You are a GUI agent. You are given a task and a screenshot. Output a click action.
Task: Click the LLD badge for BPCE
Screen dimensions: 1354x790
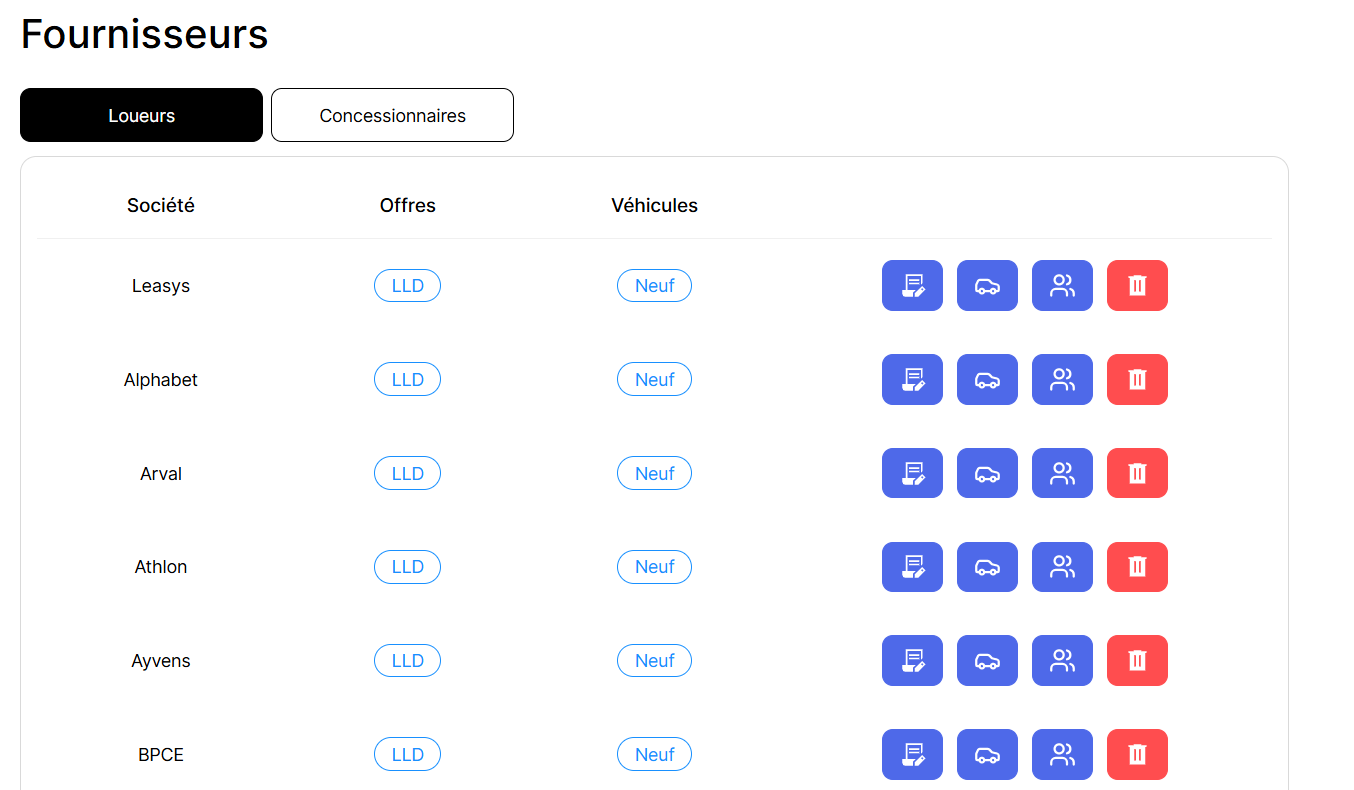pos(407,755)
